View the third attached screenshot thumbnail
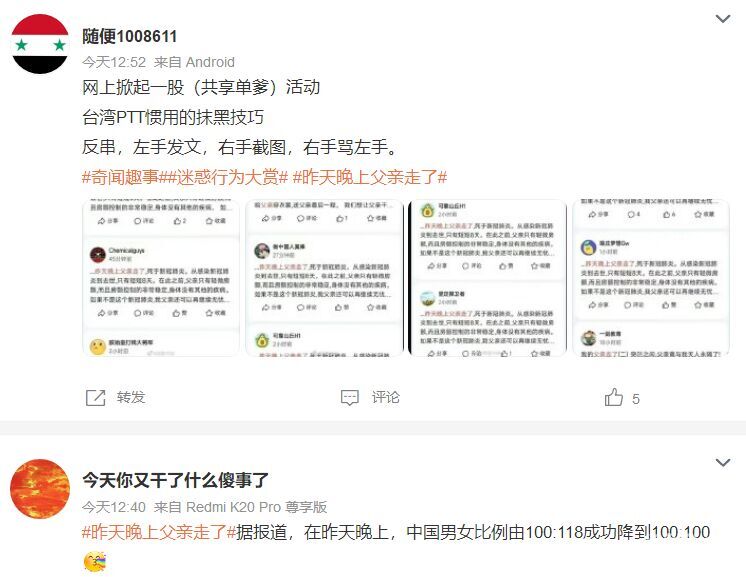The height and width of the screenshot is (577, 746). coord(488,277)
